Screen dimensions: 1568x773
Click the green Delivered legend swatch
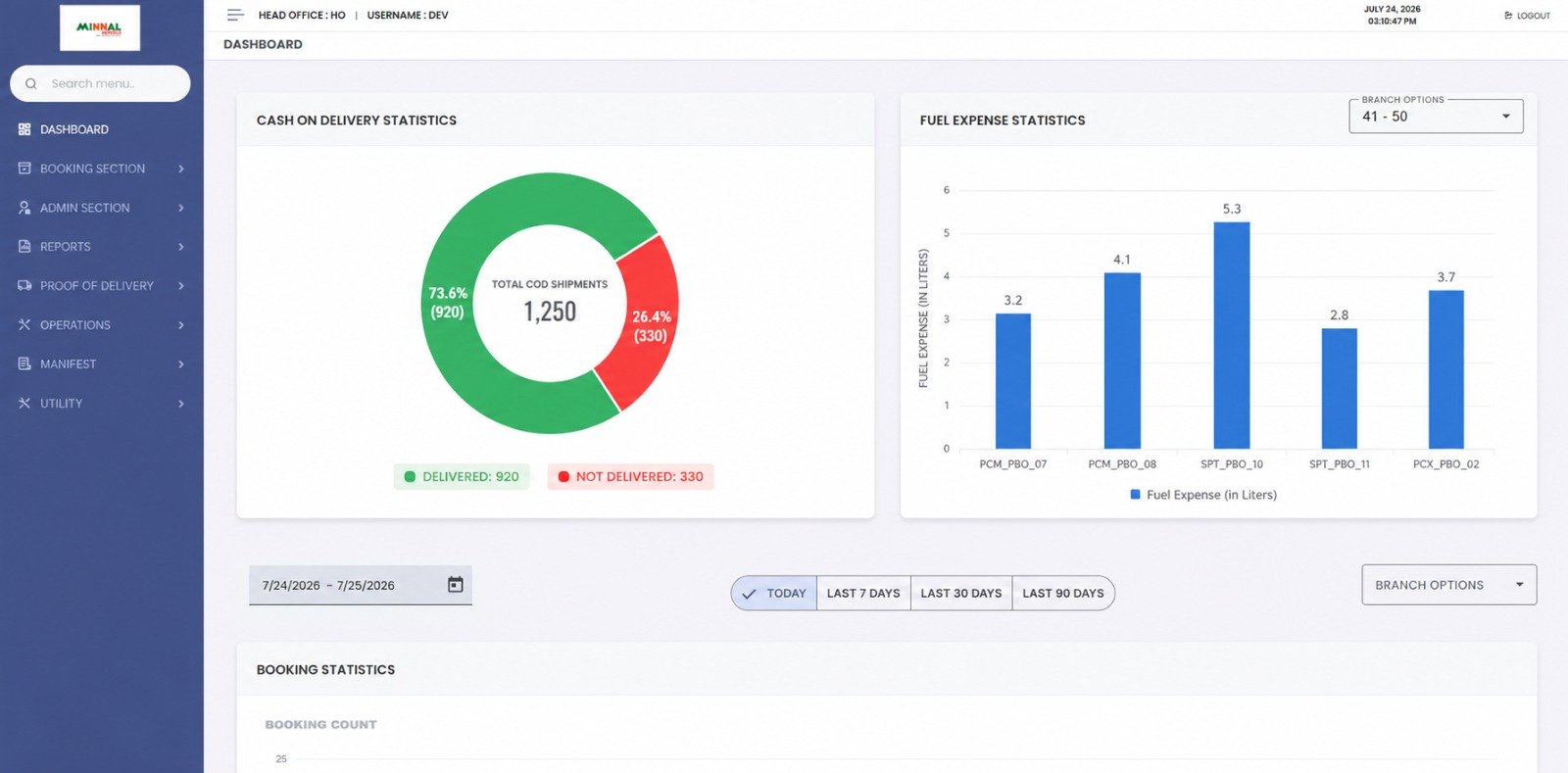(x=410, y=477)
